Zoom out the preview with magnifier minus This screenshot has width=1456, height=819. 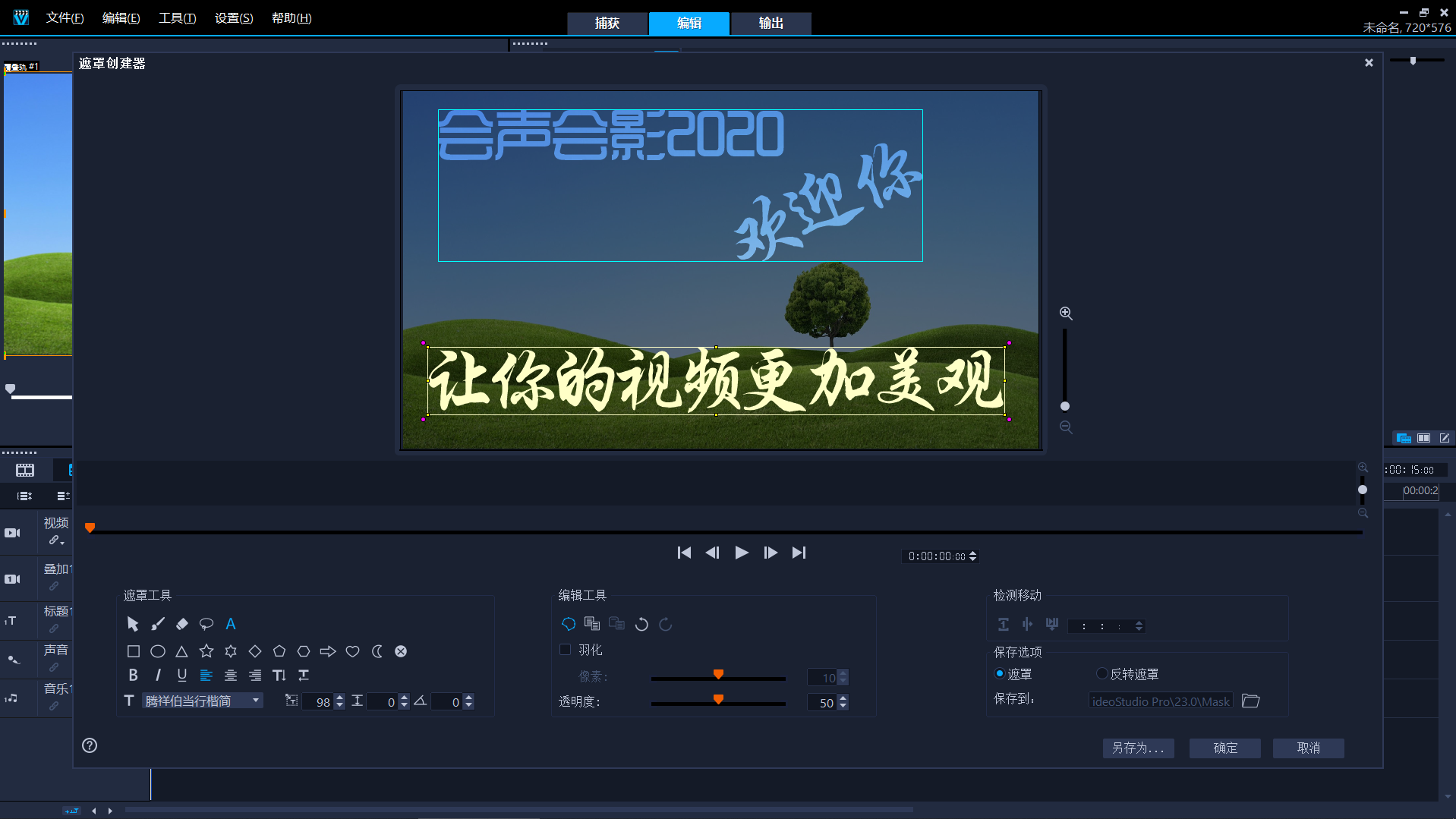1066,427
